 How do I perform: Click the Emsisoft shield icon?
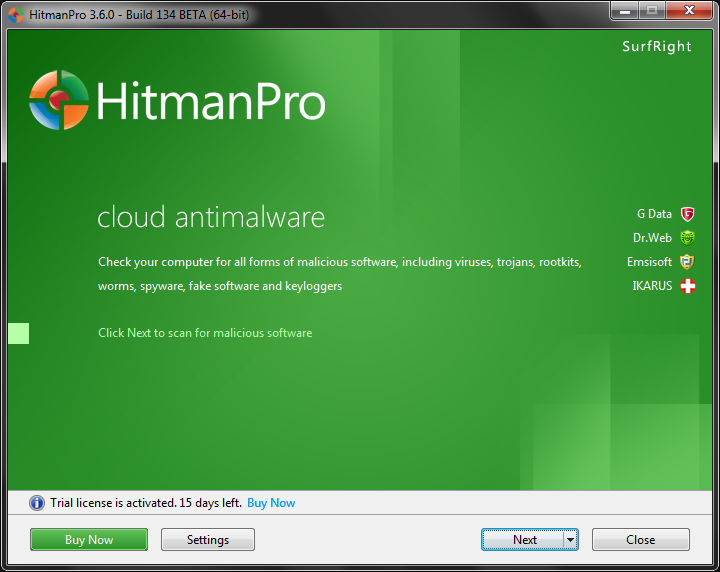687,262
